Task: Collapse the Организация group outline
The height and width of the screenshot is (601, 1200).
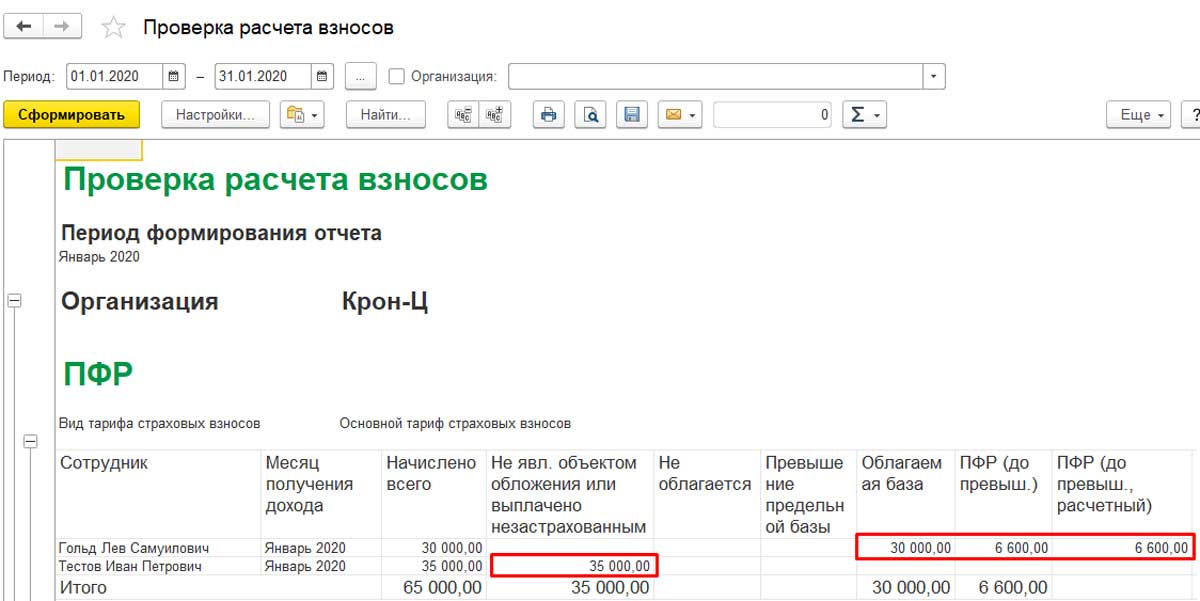Action: pyautogui.click(x=14, y=300)
